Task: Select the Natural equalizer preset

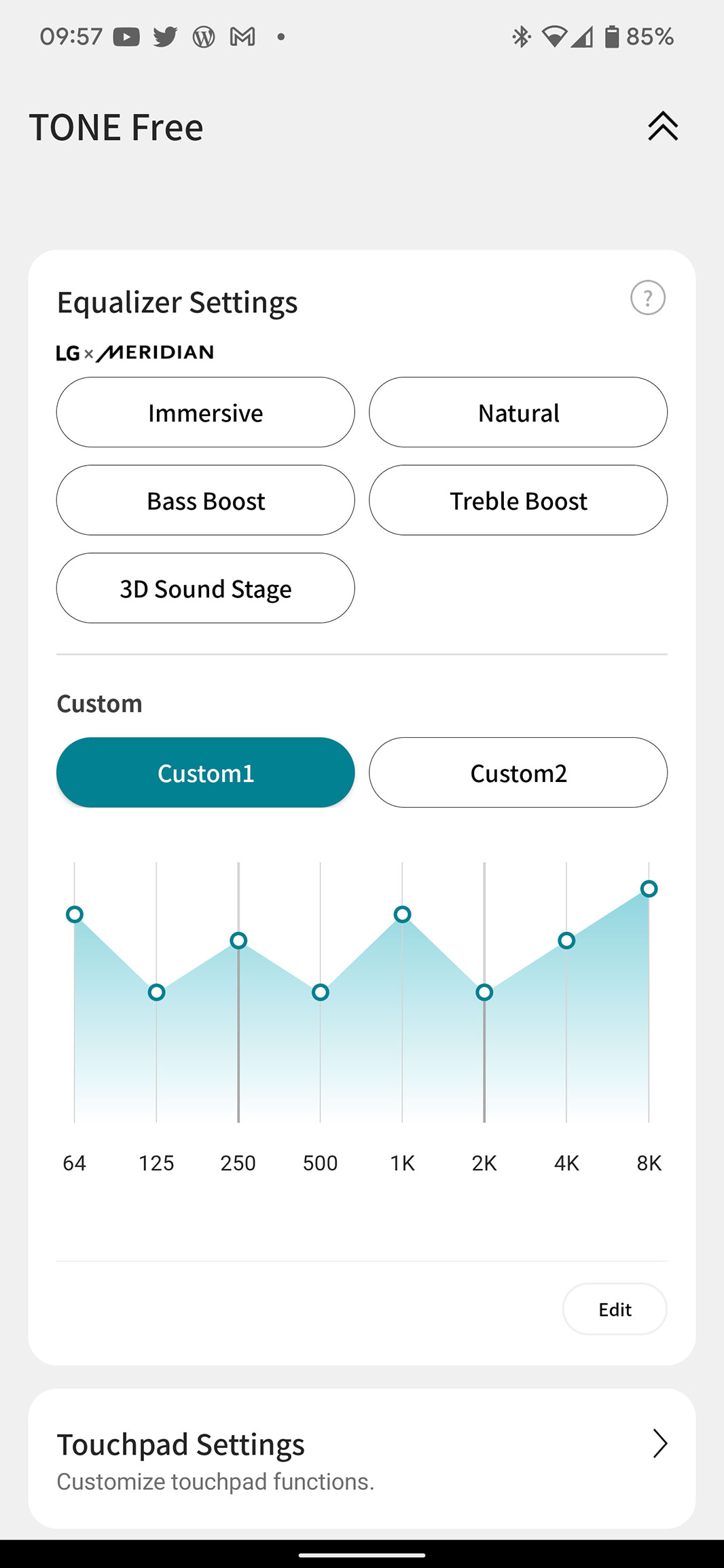Action: click(518, 412)
